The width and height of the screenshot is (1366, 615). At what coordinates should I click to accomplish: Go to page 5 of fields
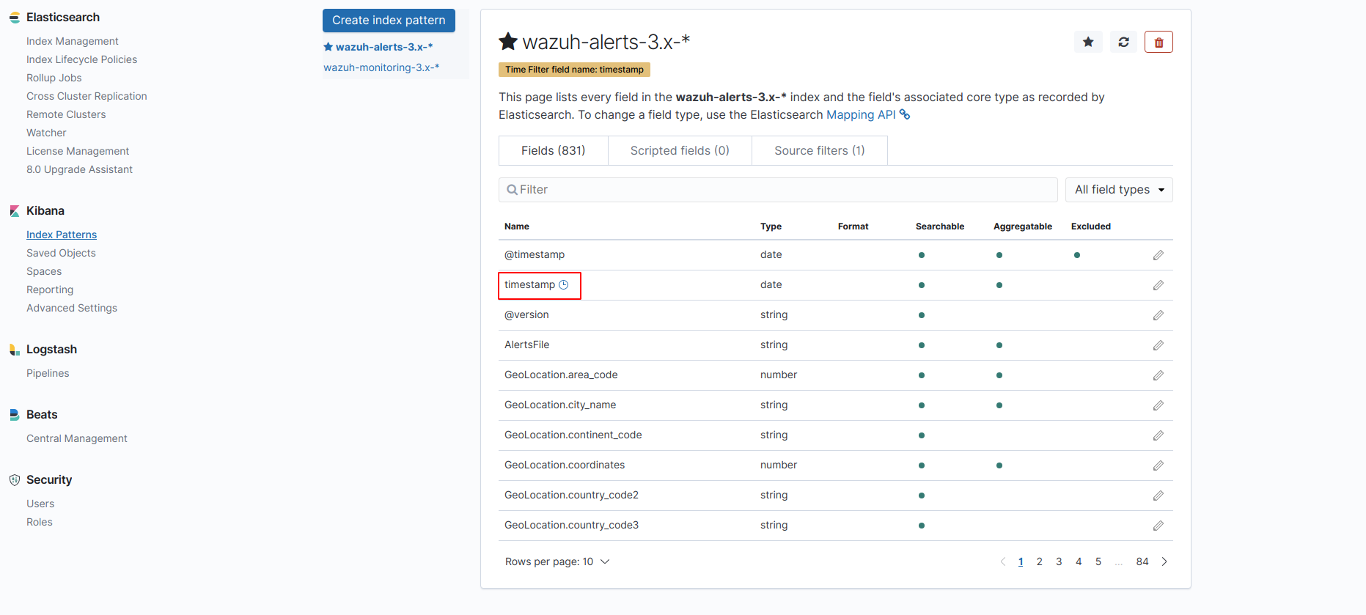tap(1098, 562)
